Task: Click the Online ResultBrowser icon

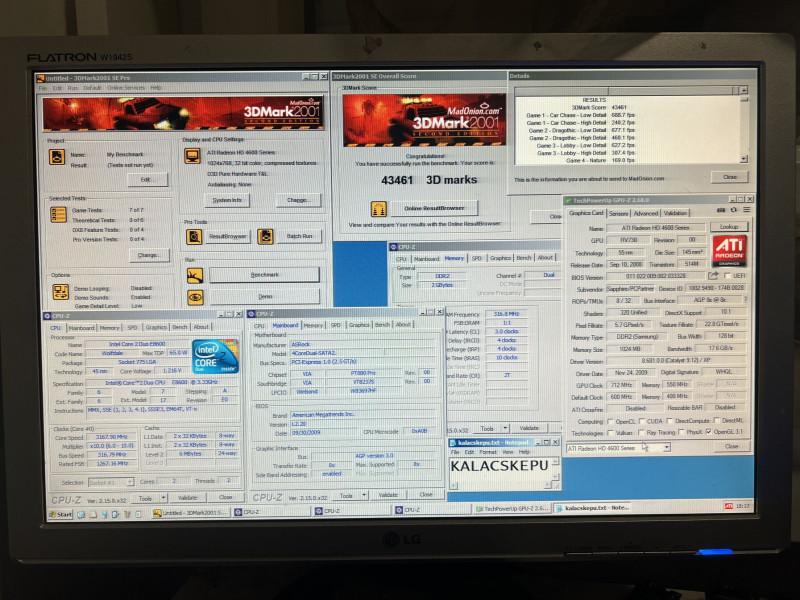Action: click(379, 208)
